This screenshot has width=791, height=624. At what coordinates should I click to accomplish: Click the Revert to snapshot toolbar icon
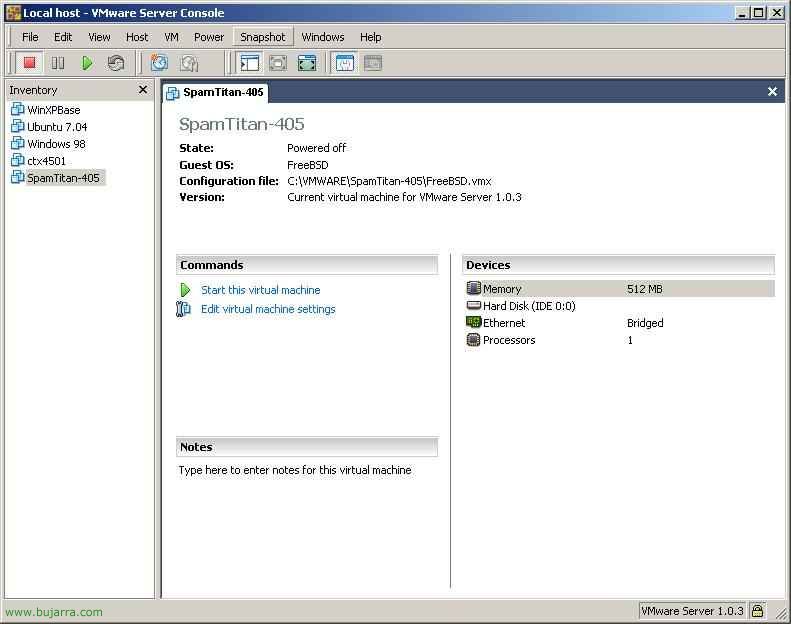click(x=189, y=63)
